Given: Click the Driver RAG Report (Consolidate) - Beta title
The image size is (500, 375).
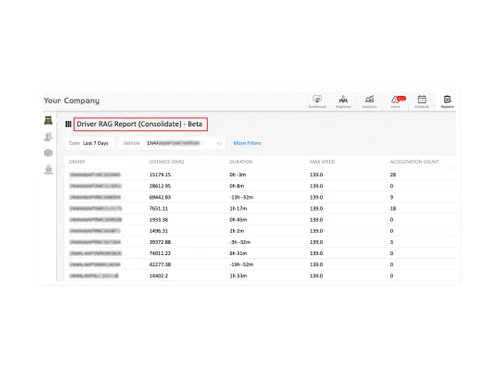Looking at the screenshot, I should pyautogui.click(x=140, y=124).
